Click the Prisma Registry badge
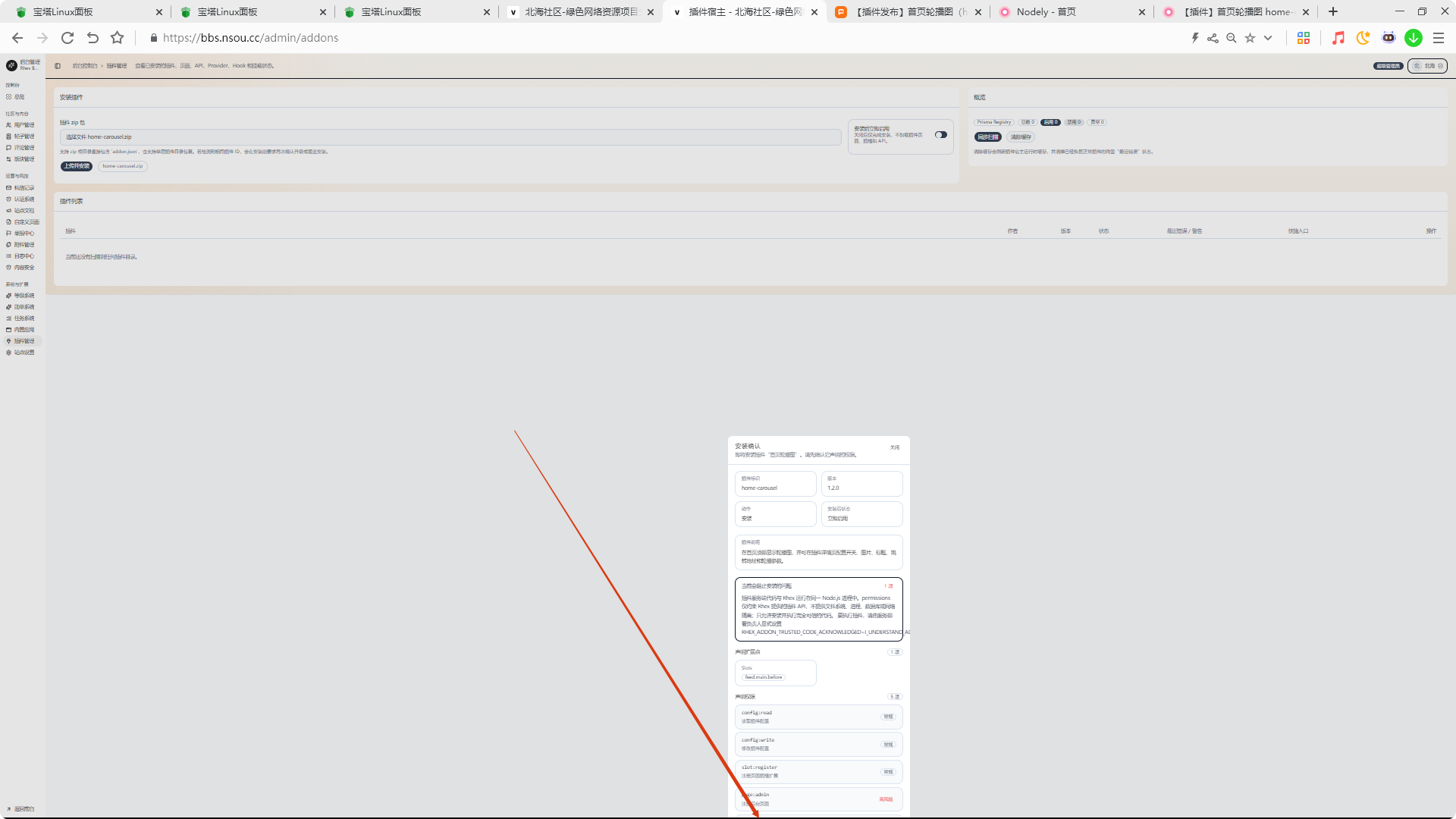The height and width of the screenshot is (819, 1456). click(x=994, y=122)
